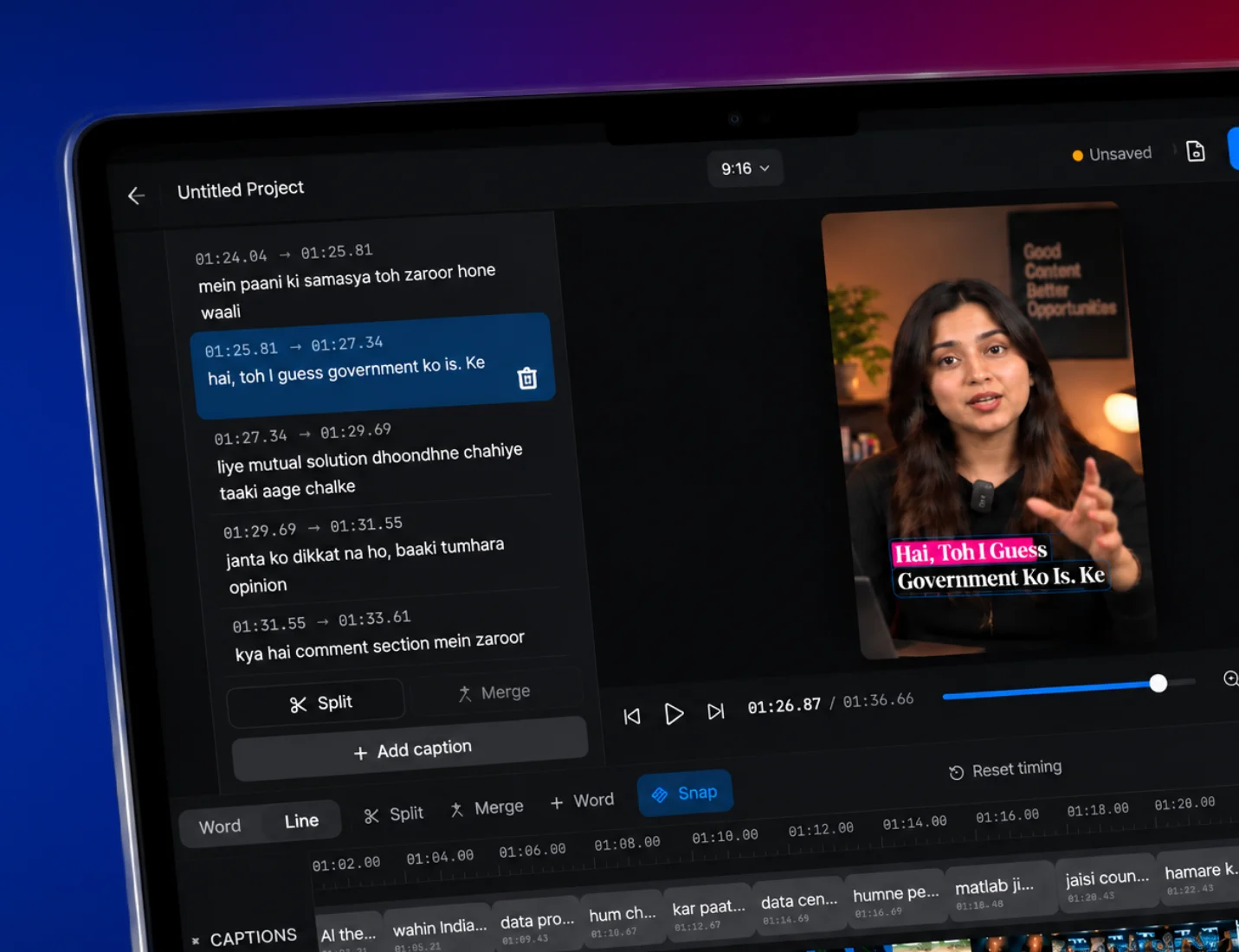The height and width of the screenshot is (952, 1239).
Task: Skip to the previous caption
Action: 632,716
